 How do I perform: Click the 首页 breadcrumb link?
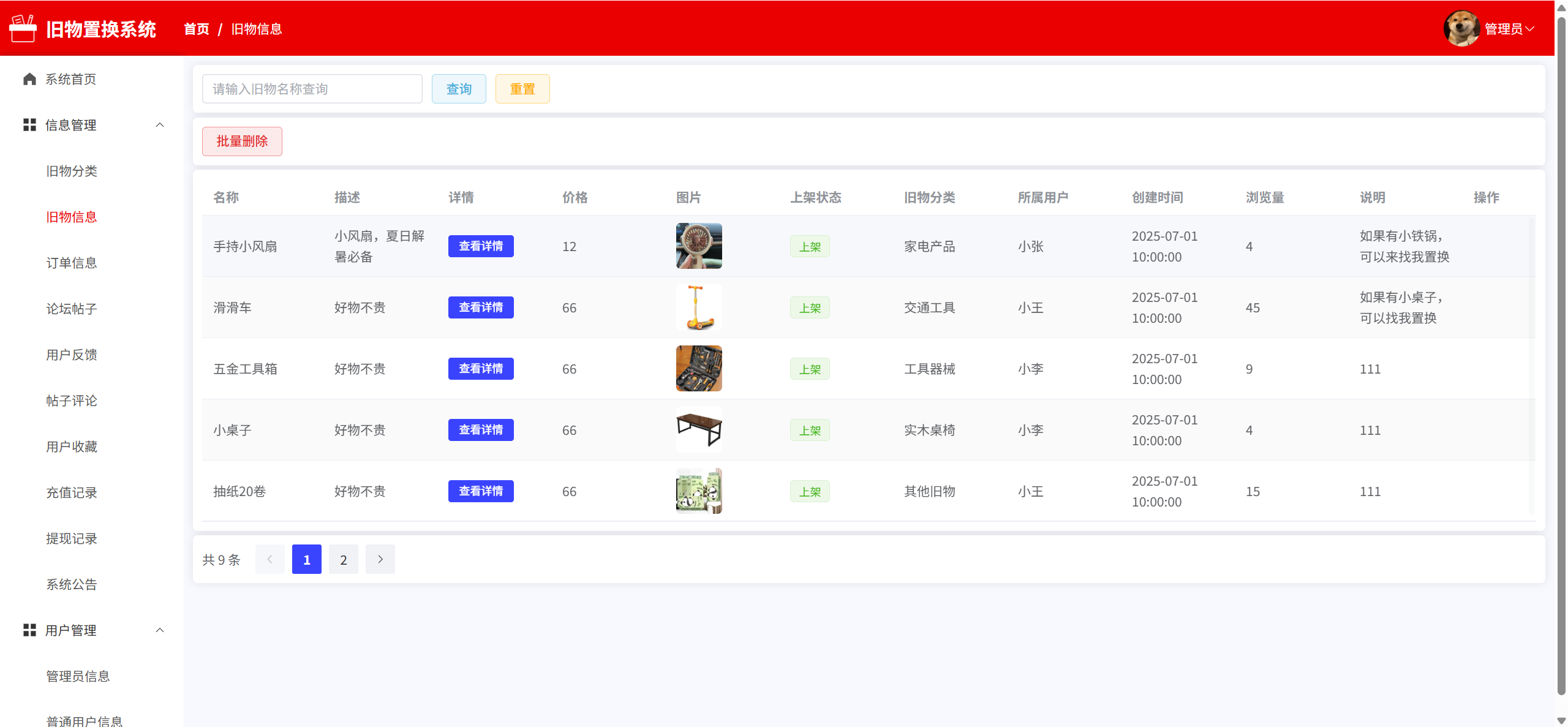pos(197,29)
